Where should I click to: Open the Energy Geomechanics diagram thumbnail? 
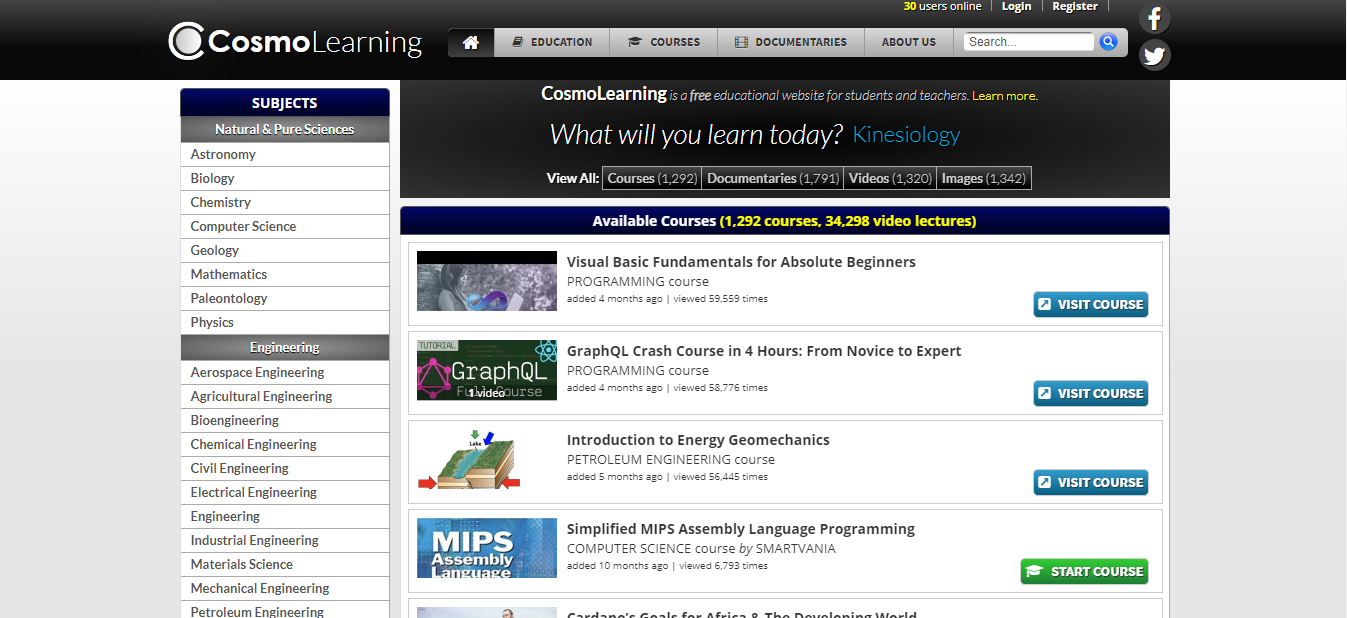pyautogui.click(x=487, y=460)
